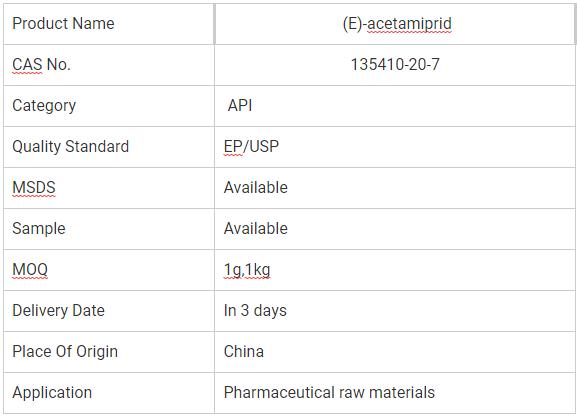Select the Pharmaceutical raw materials text
This screenshot has width=578, height=416.
(x=329, y=392)
